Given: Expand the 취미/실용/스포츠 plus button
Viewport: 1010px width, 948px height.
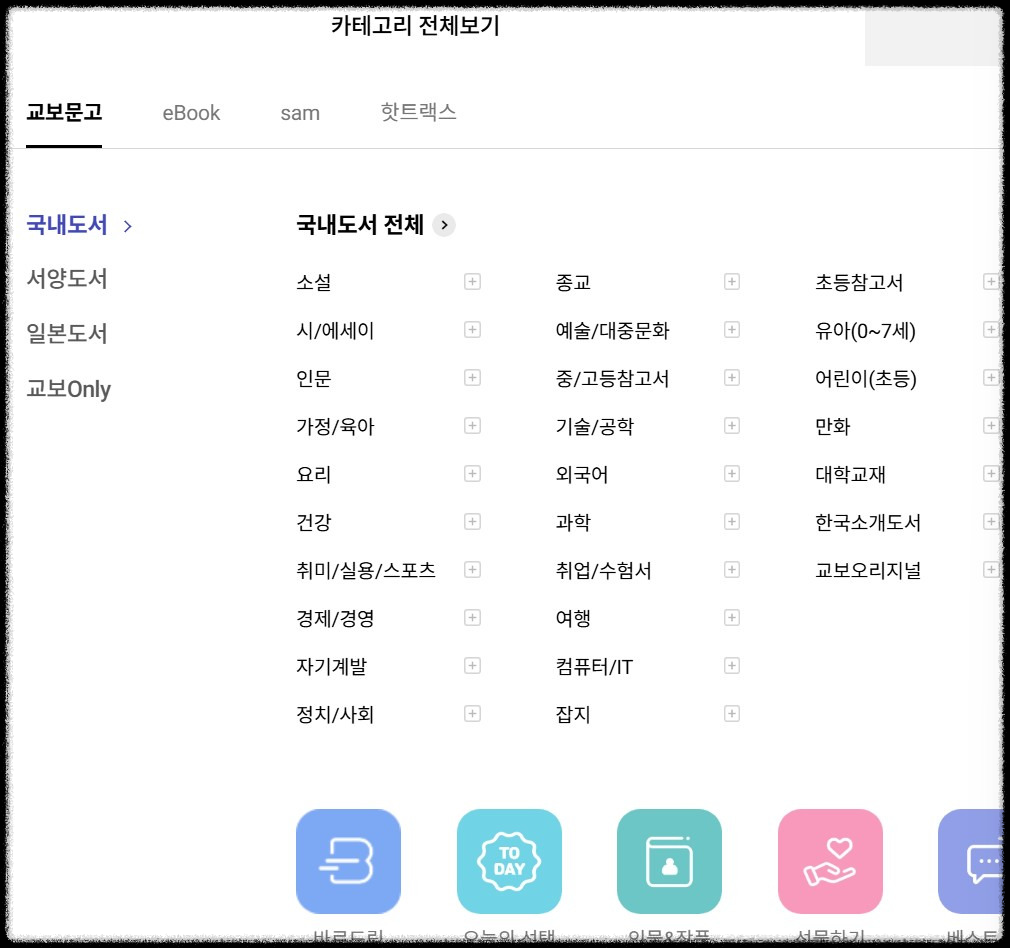Looking at the screenshot, I should click(x=472, y=570).
